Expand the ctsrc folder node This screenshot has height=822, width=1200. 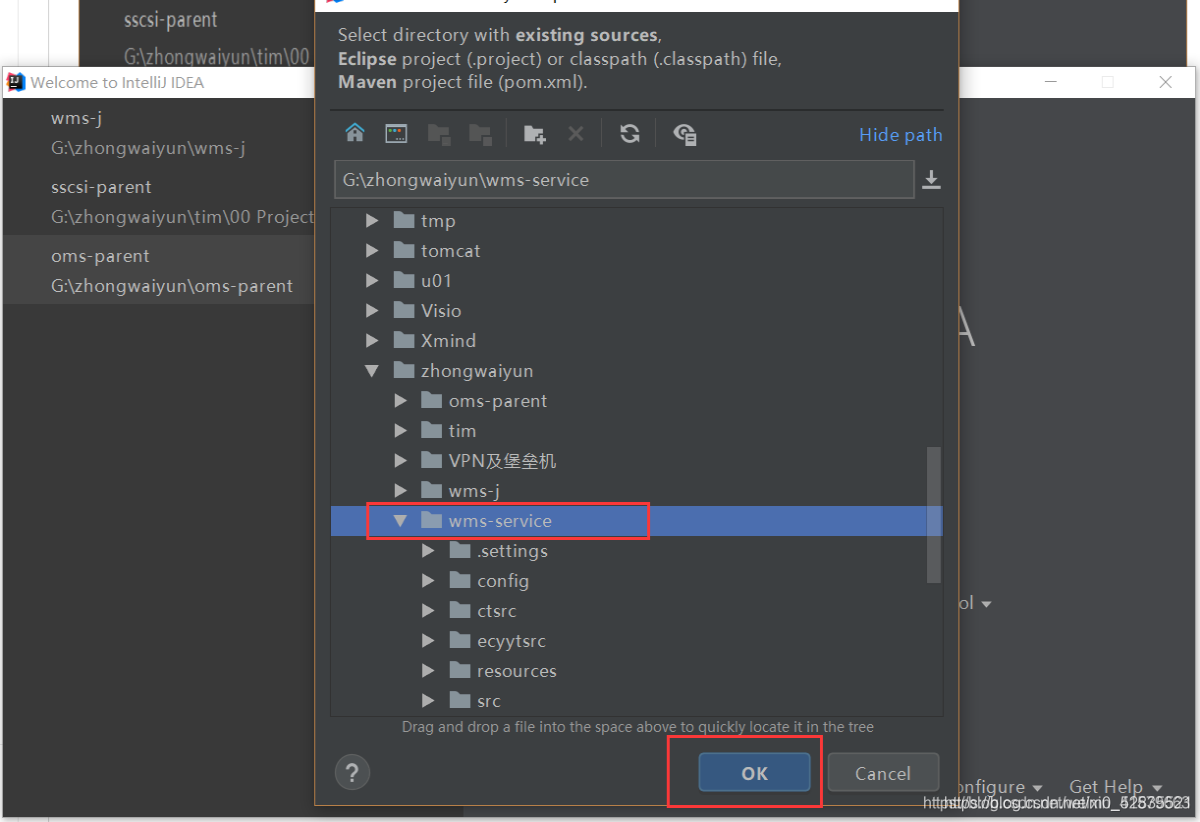pos(428,610)
